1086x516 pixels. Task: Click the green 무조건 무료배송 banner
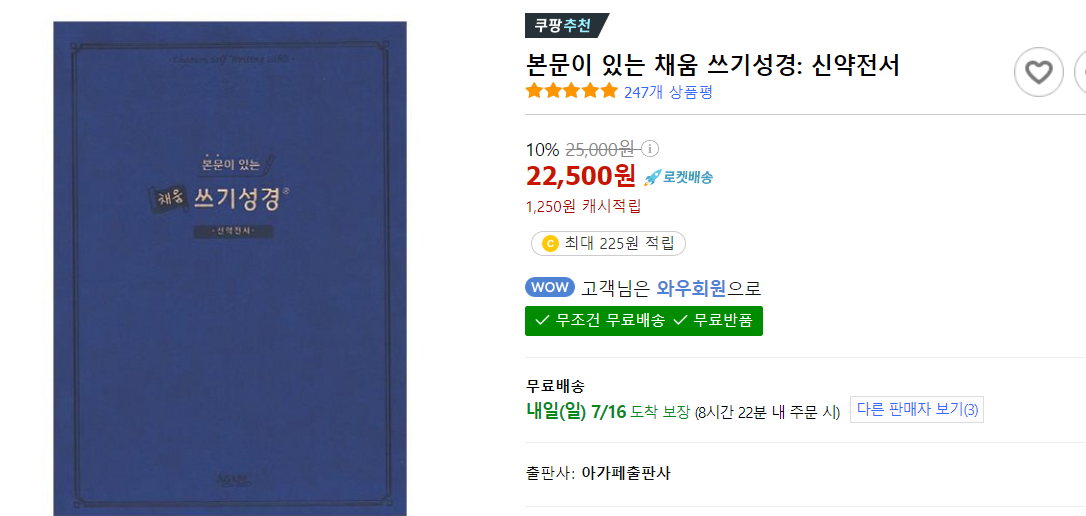click(643, 321)
